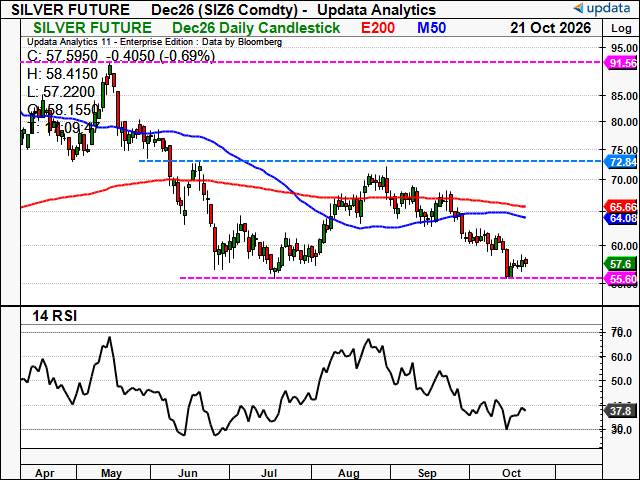Screen dimensions: 640x480
Task: Click the 75.00 price axis label
Action: click(624, 150)
